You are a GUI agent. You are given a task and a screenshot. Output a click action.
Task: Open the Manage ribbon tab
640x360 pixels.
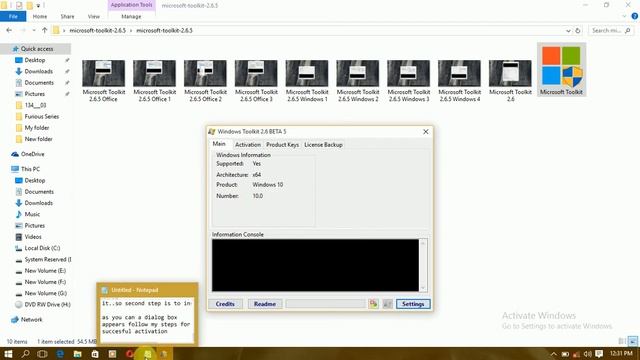131,16
